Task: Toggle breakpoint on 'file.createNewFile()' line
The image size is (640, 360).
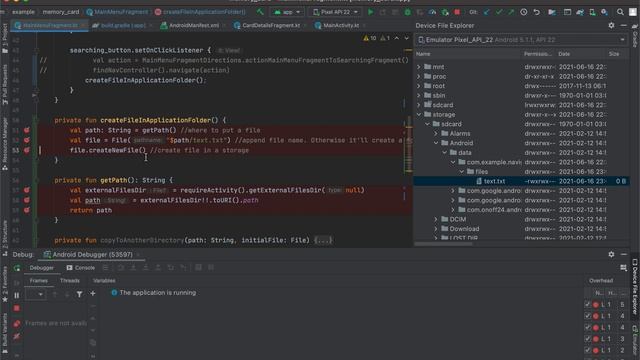Action: (x=27, y=150)
